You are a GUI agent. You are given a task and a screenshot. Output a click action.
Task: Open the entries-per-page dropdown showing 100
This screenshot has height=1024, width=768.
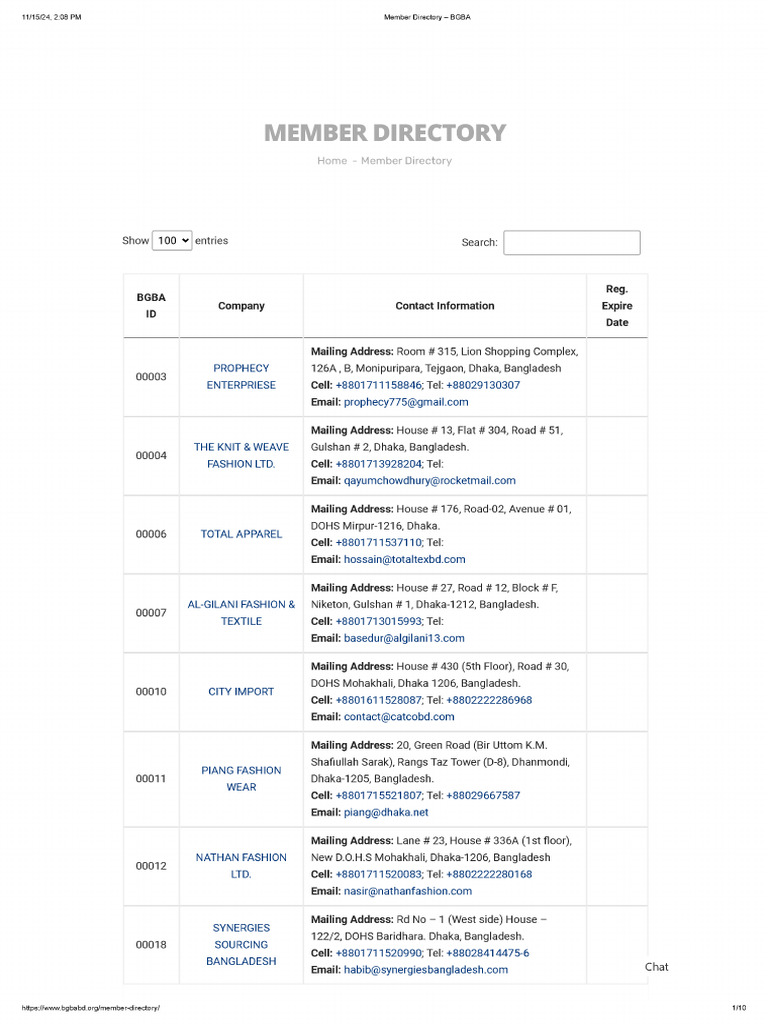pos(172,240)
